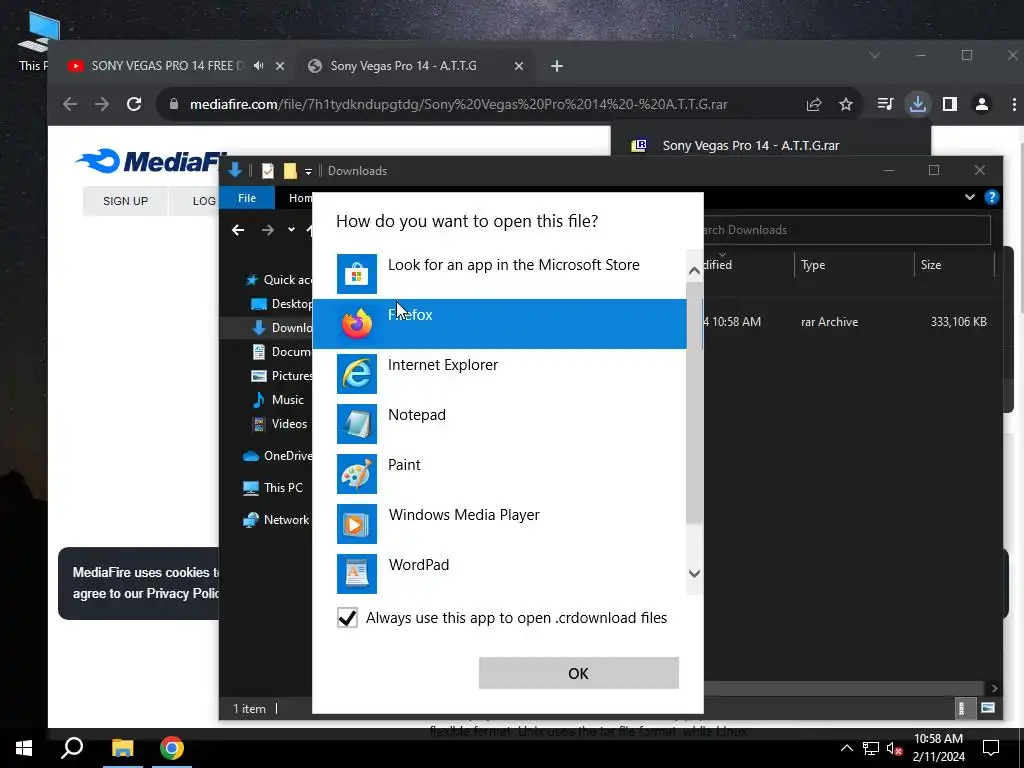
Task: Click the Size column header
Action: tap(953, 264)
